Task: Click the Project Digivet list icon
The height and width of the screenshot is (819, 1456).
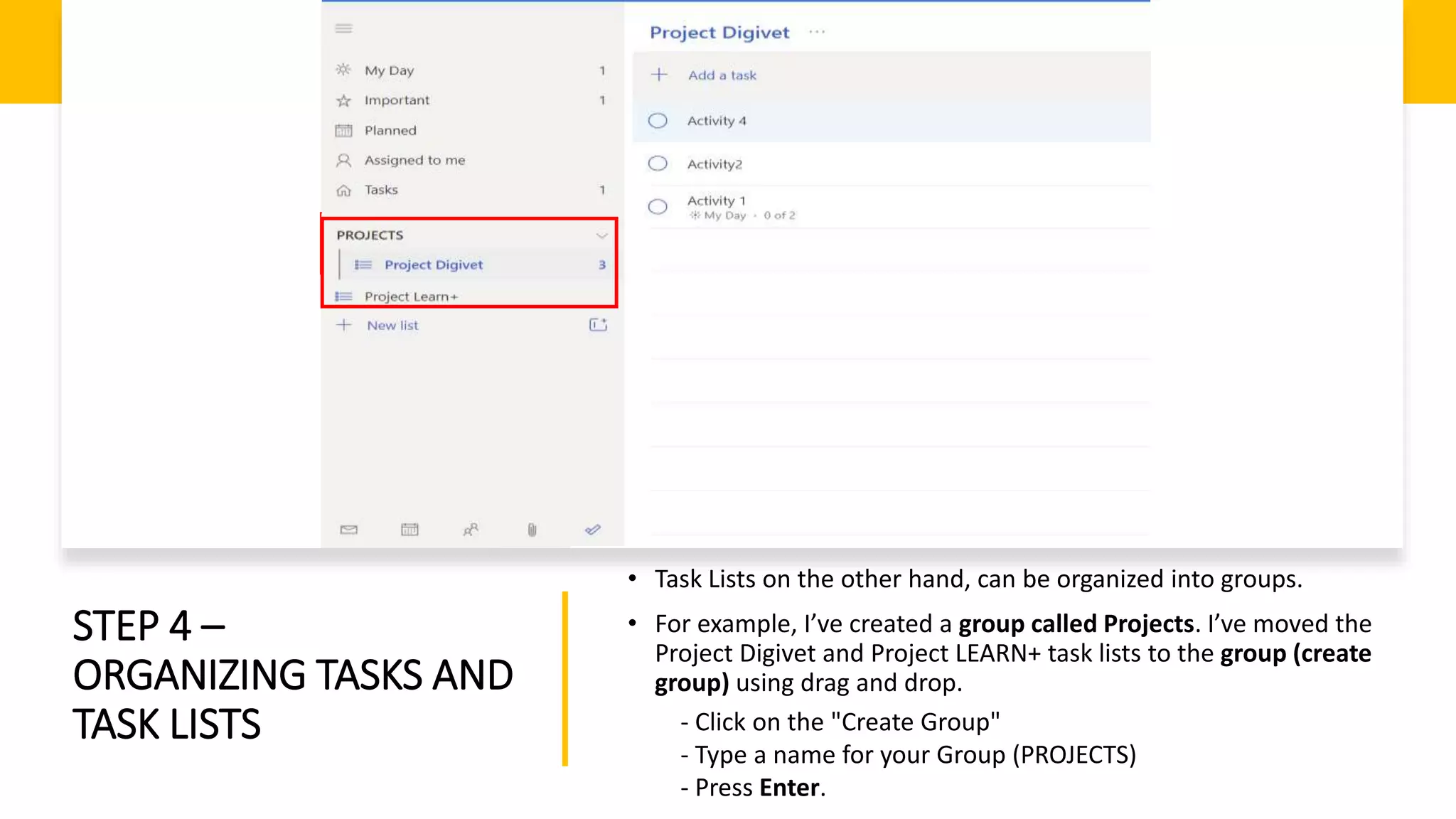Action: (x=363, y=264)
